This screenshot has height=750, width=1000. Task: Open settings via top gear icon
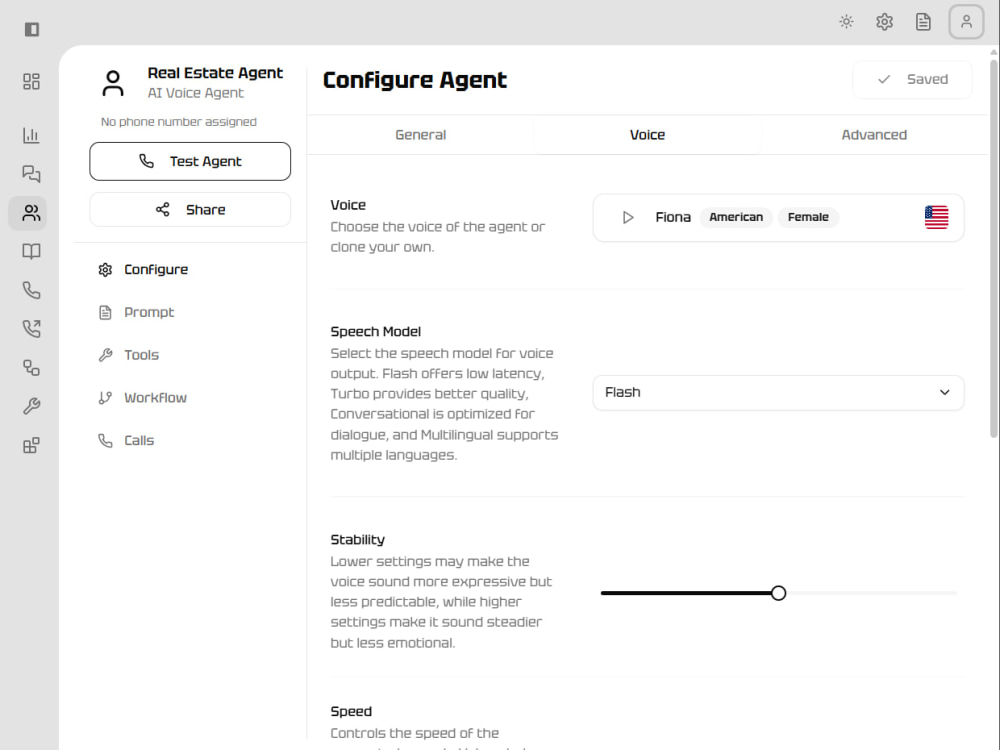(885, 22)
